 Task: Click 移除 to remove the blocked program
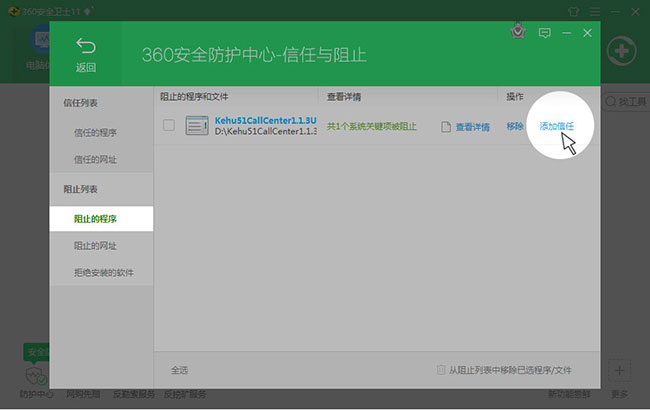[515, 126]
